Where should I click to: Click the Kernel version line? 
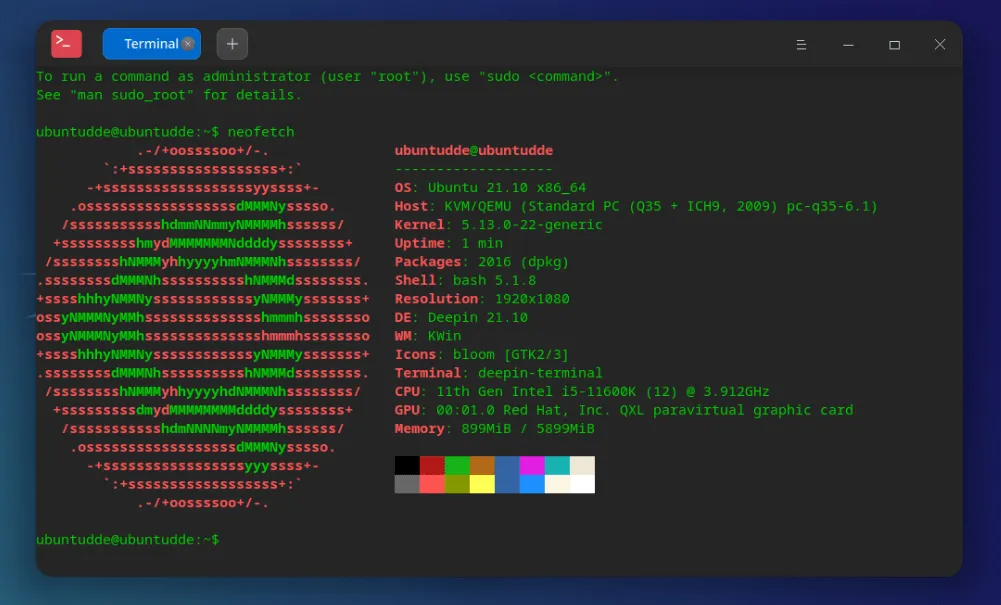(498, 225)
